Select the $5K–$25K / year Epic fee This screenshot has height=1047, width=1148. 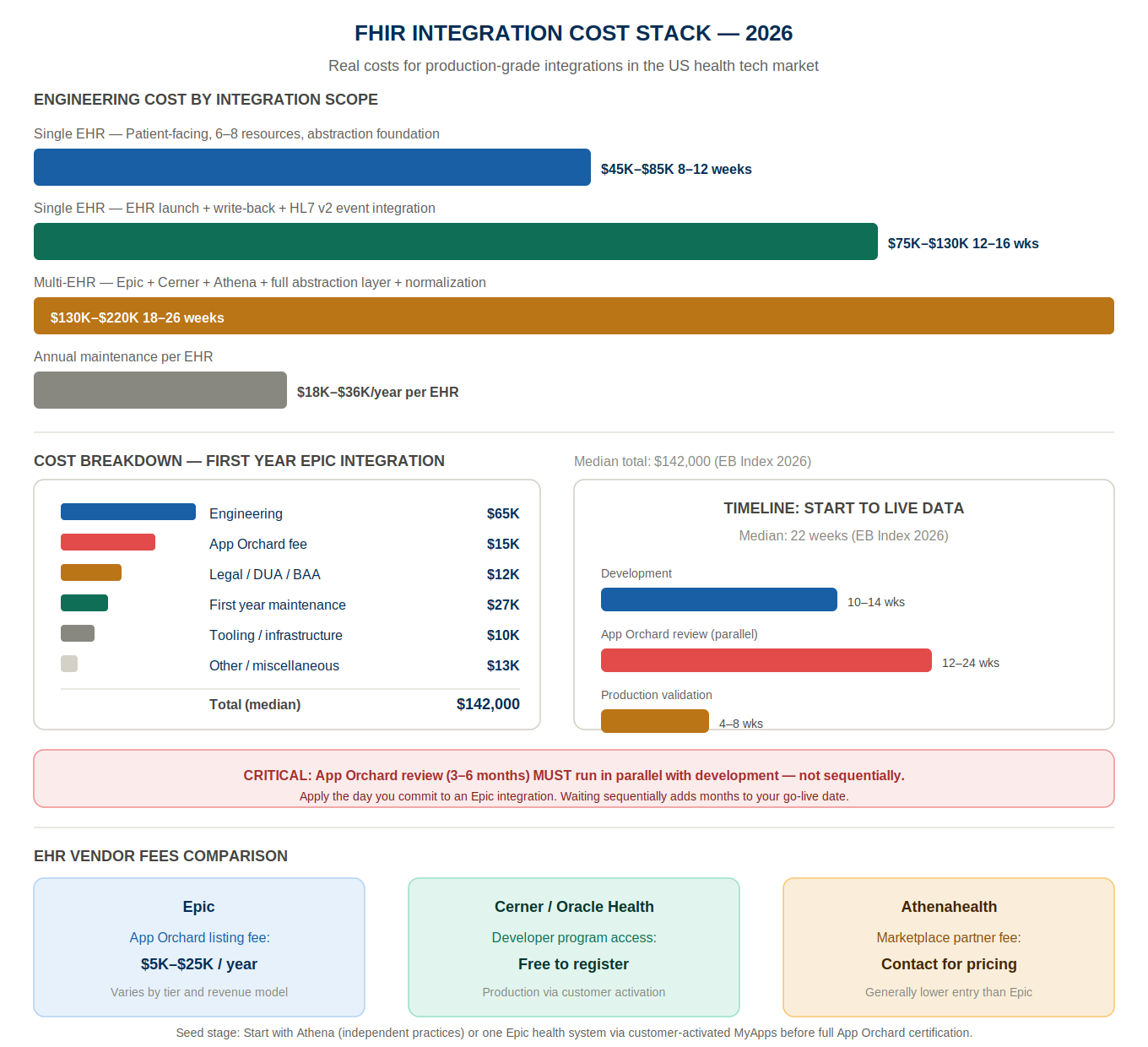(x=199, y=964)
